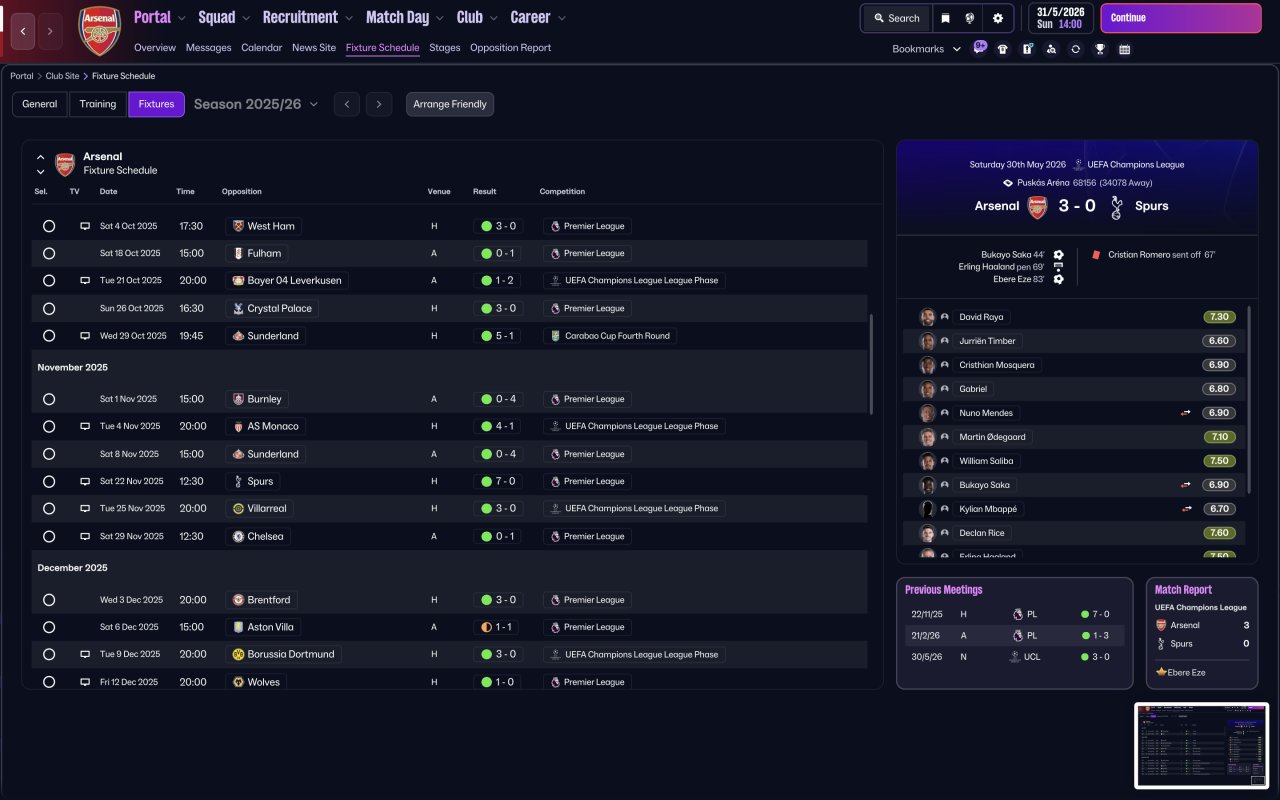Click the screen preview thumbnail at bottom right
Screen dimensions: 1280x800
1201,745
